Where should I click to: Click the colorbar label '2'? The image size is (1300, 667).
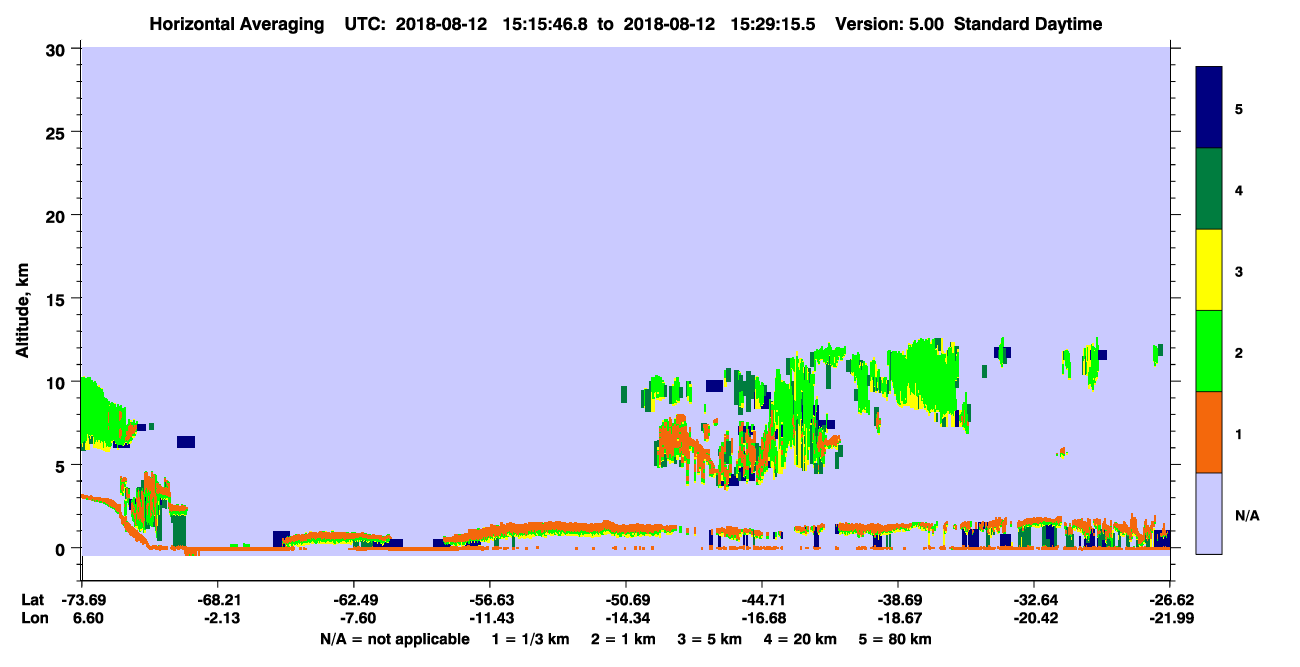pyautogui.click(x=1239, y=352)
